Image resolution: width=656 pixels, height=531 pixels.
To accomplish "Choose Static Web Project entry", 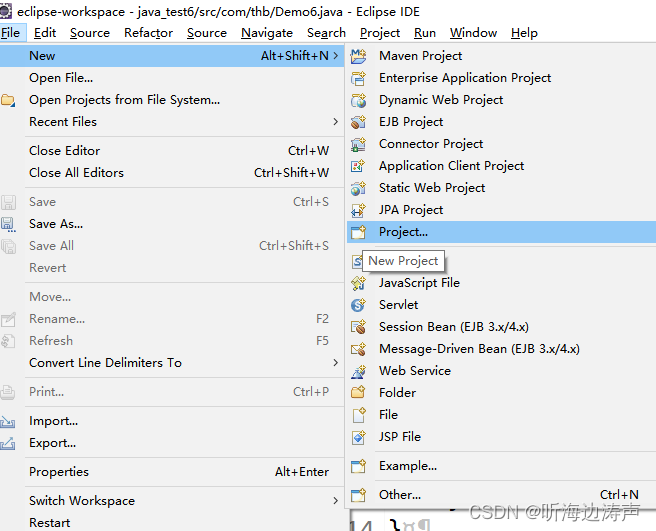I will (x=501, y=188).
